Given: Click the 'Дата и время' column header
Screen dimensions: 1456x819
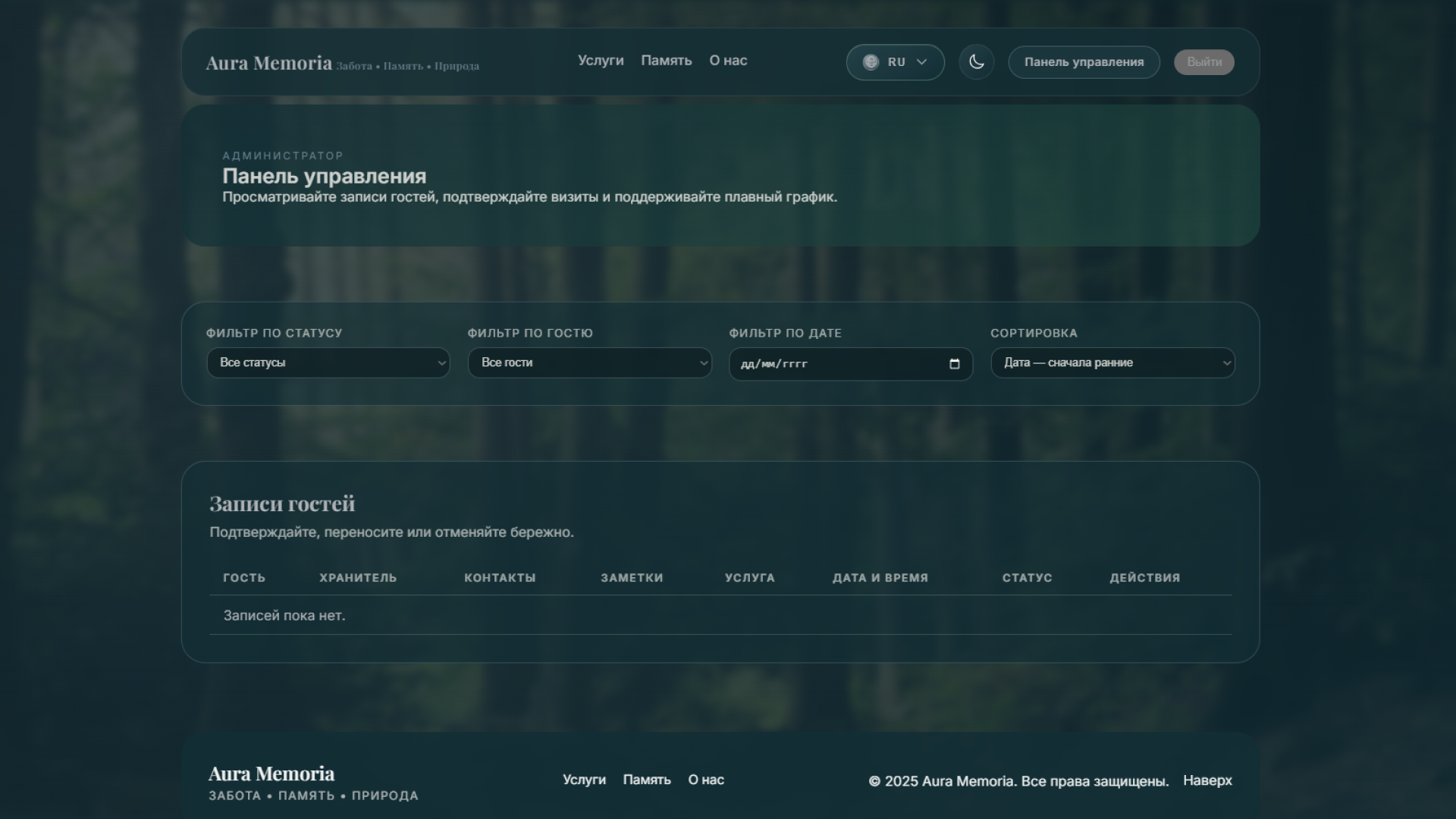Looking at the screenshot, I should [880, 578].
